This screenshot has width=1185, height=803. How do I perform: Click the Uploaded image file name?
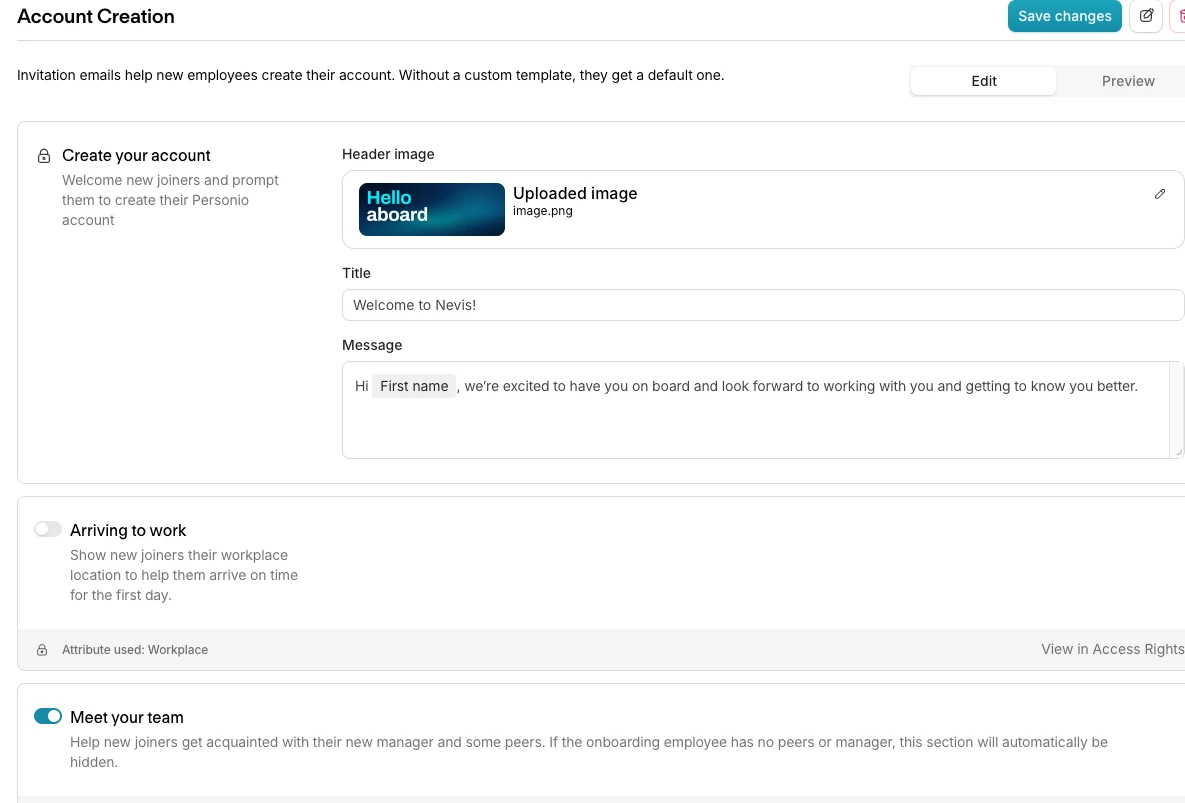(x=543, y=211)
